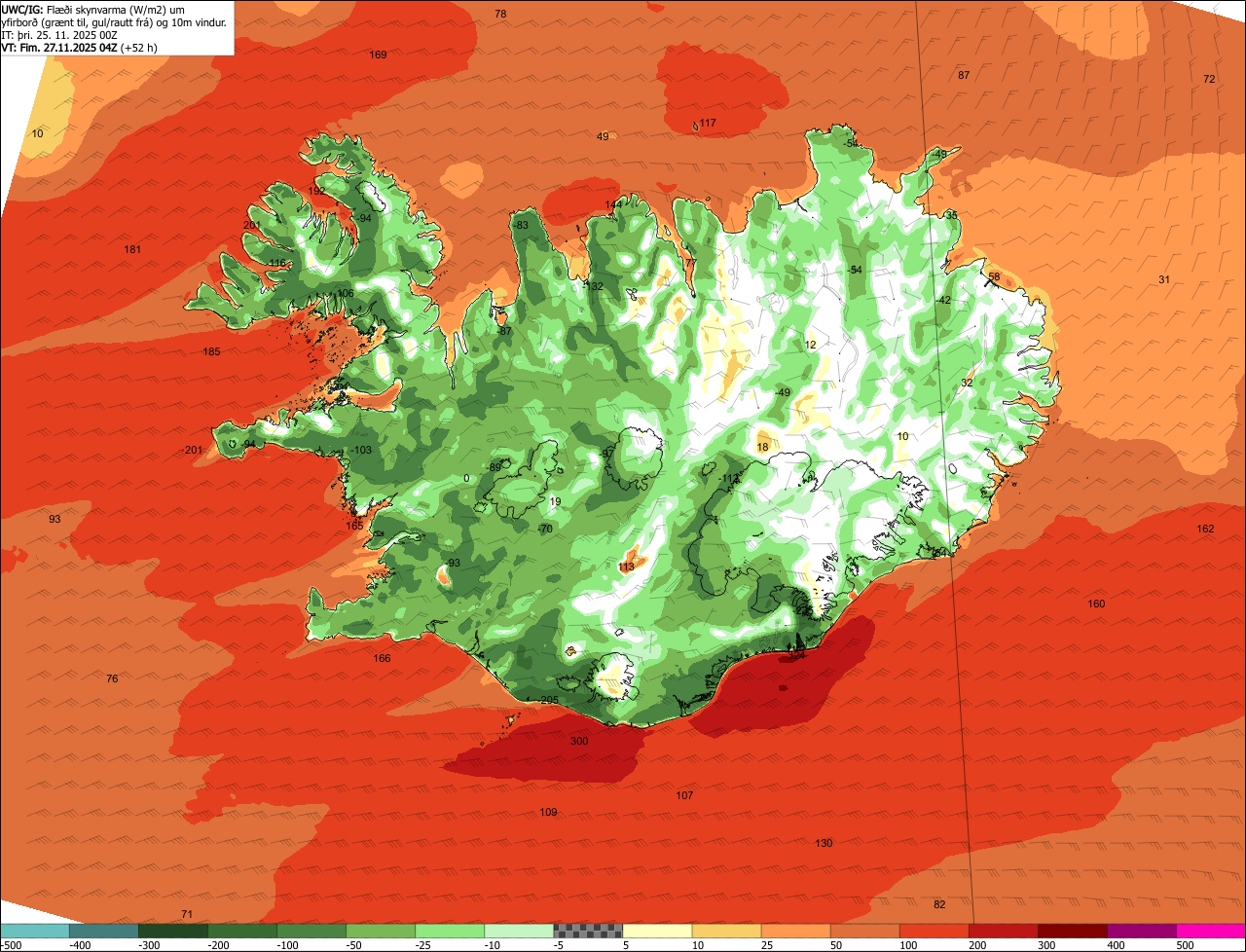Click the value 72 on the map
Screen dimensions: 1246x952
1209,79
